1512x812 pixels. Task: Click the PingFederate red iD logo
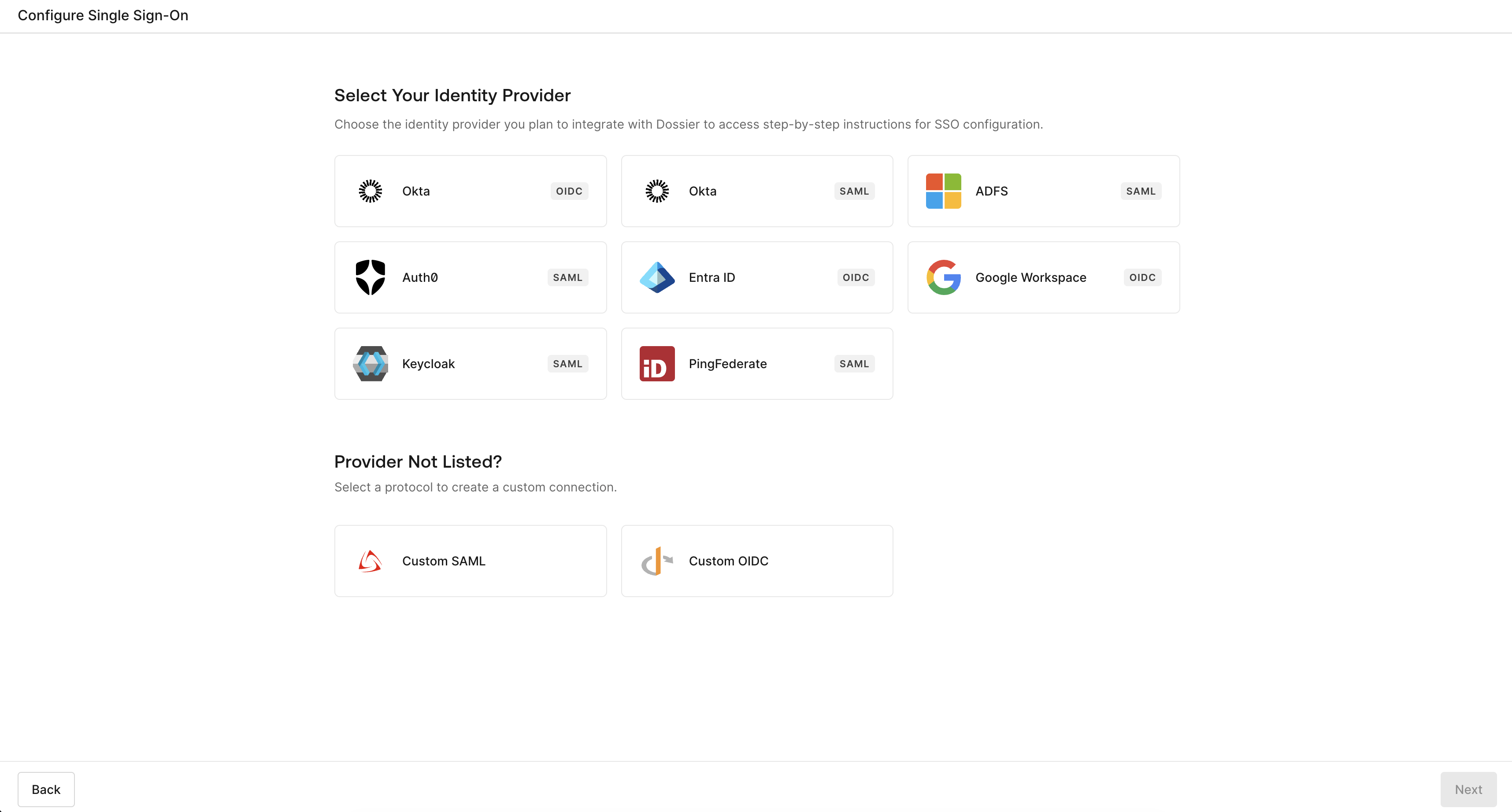coord(657,364)
